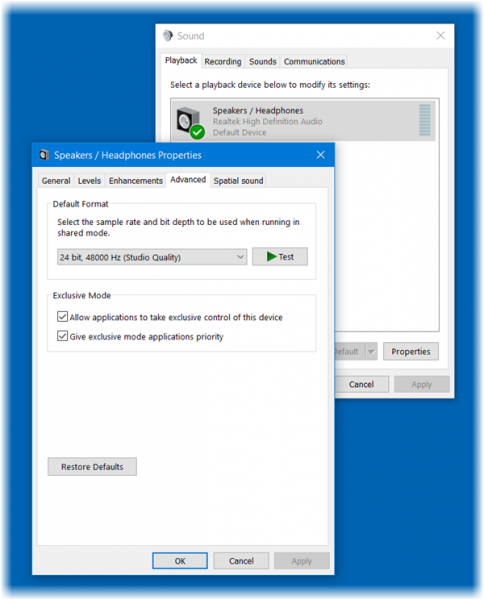Switch to the Enhancements tab
484x600 pixels.
(135, 181)
